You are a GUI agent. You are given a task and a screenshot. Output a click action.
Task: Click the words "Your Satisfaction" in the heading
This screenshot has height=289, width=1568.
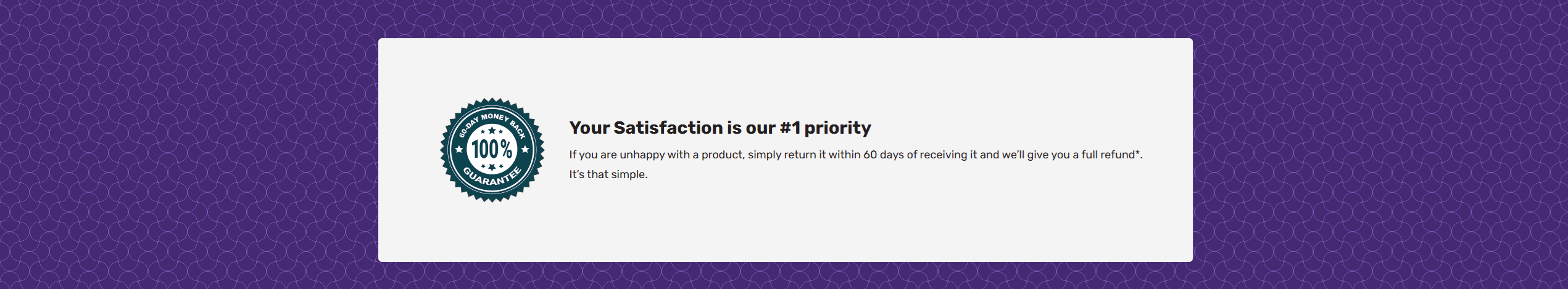coord(646,128)
